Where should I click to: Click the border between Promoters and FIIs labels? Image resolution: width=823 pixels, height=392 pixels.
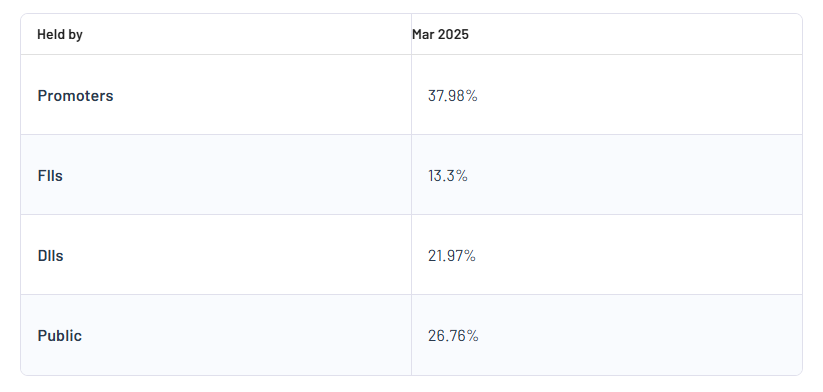pyautogui.click(x=216, y=134)
